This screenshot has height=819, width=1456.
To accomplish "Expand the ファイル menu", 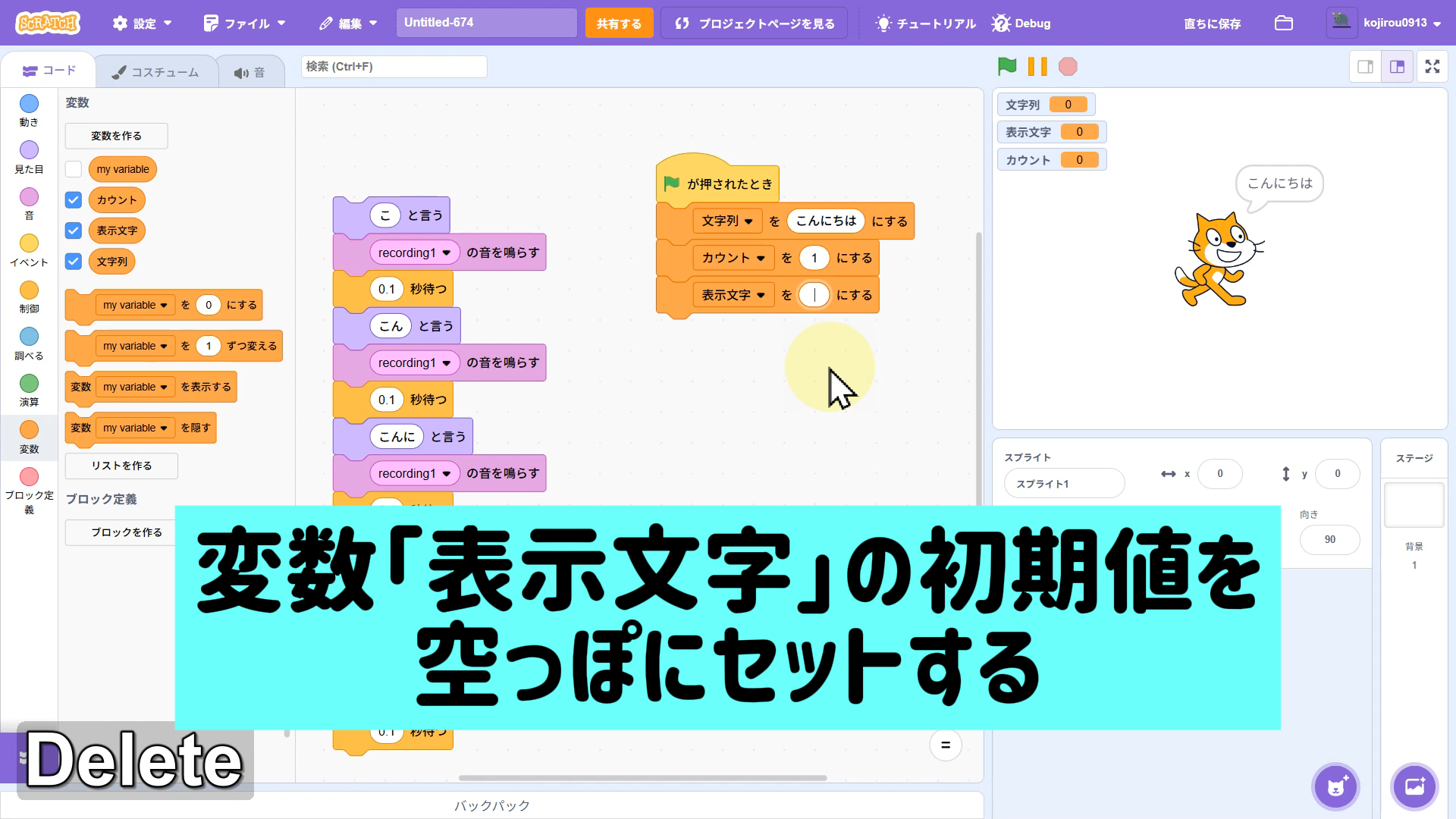I will 245,24.
